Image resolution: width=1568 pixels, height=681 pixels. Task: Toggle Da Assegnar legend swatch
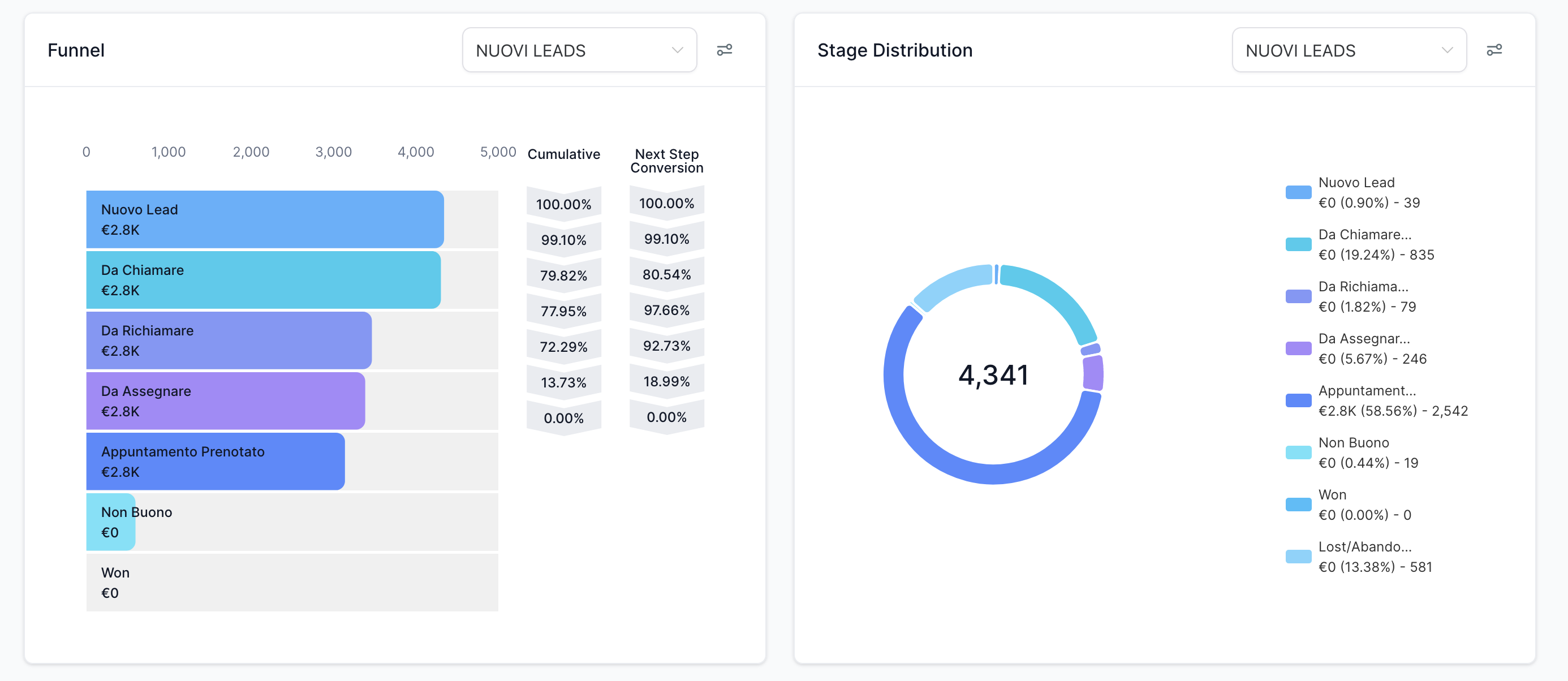pos(1298,349)
